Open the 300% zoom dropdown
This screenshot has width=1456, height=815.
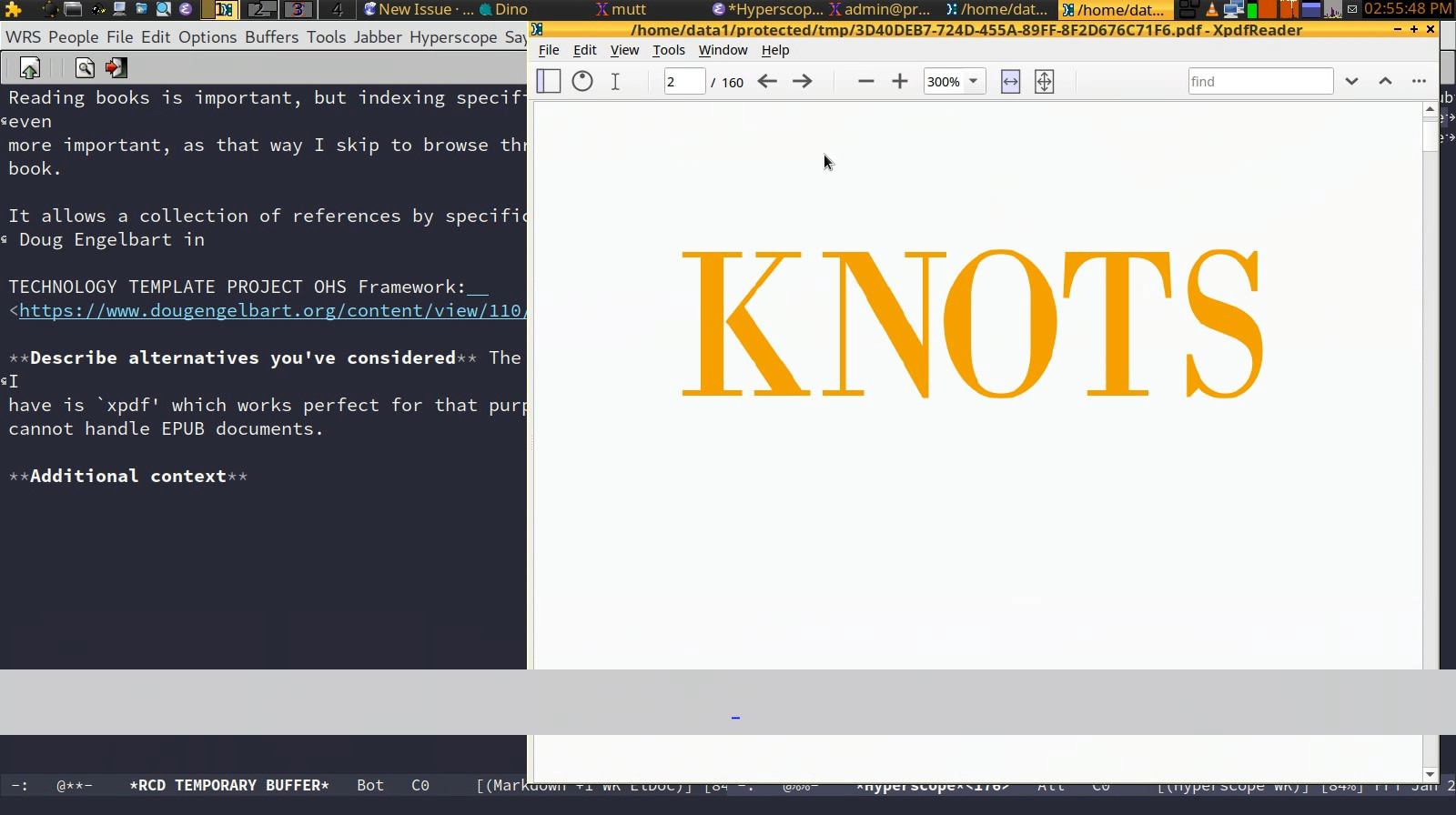coord(973,81)
